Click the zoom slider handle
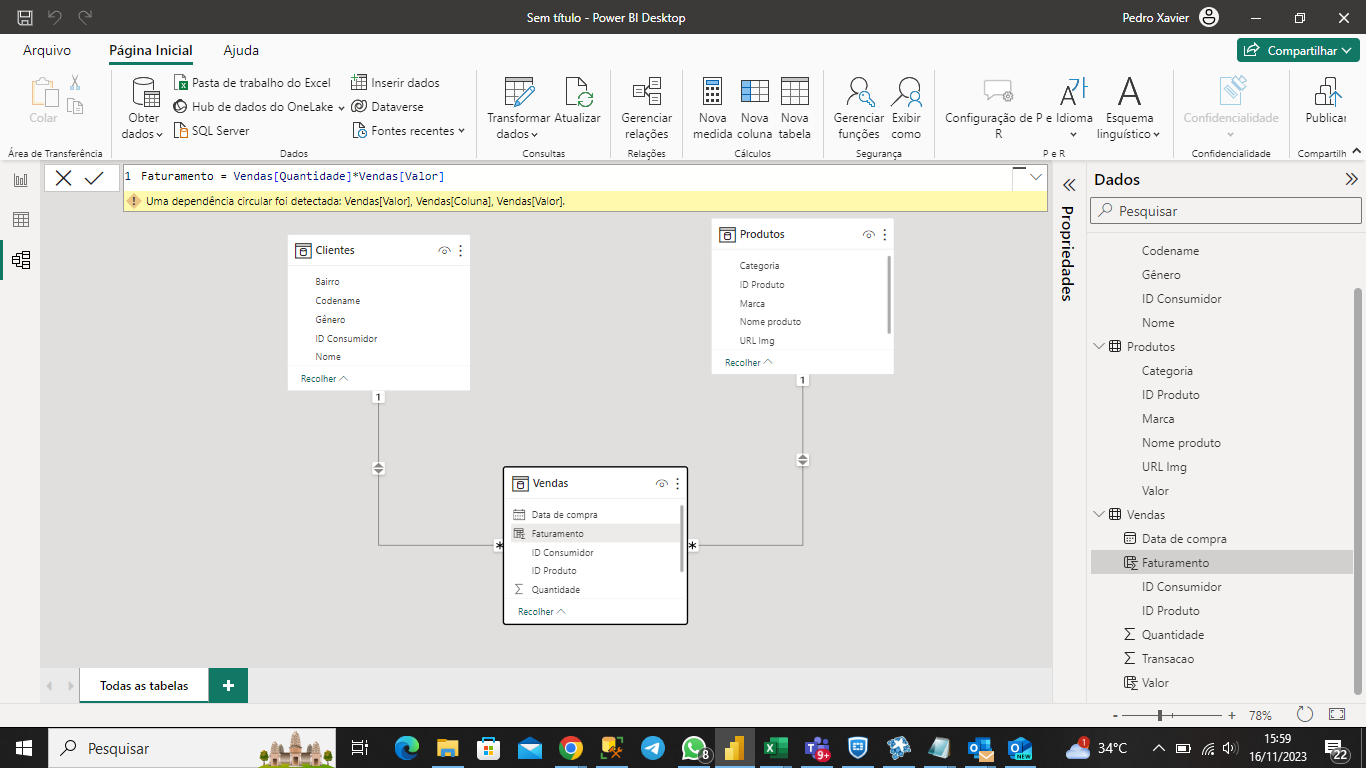The image size is (1366, 768). pyautogui.click(x=1159, y=716)
